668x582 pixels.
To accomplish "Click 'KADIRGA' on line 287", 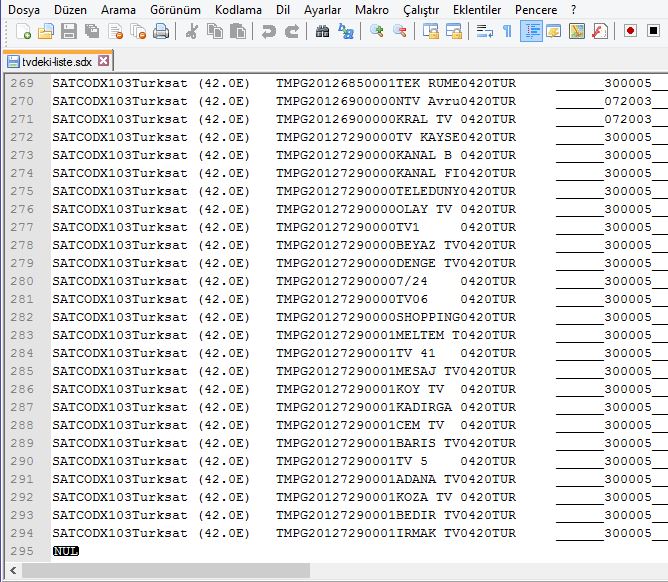I will (424, 407).
